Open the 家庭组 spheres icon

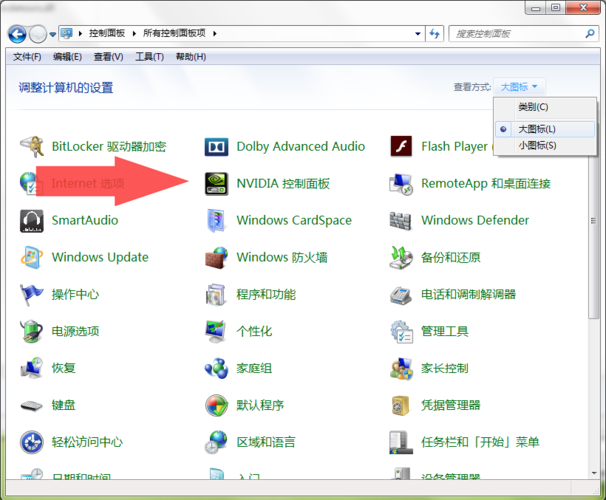216,368
